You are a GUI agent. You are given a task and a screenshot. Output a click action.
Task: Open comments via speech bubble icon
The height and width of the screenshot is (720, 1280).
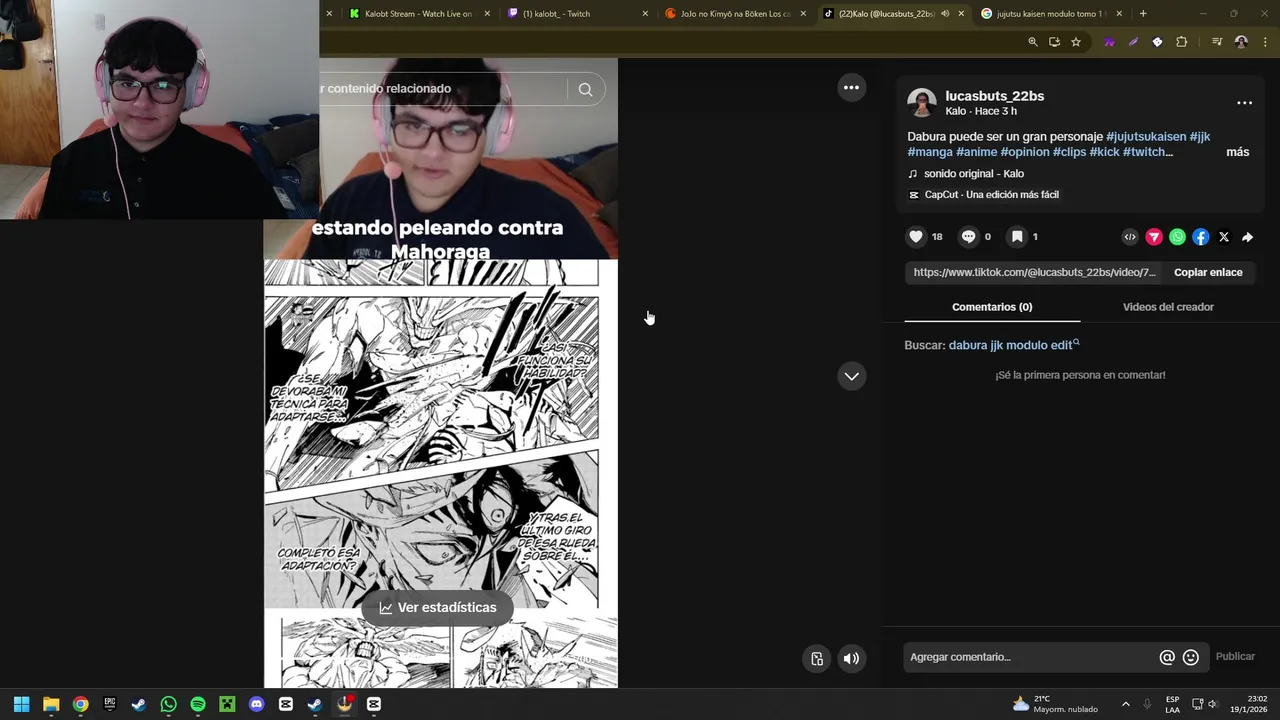point(968,237)
